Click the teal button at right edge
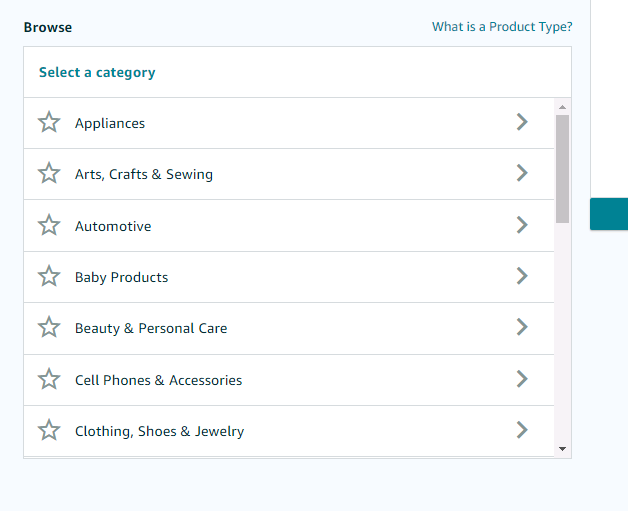The height and width of the screenshot is (511, 628). 609,214
